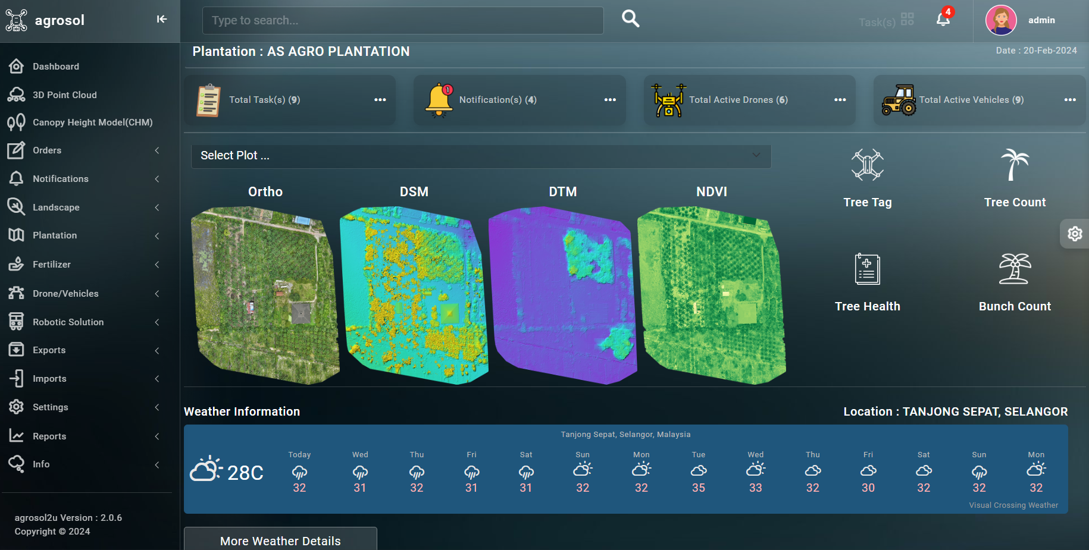Click the notification bell in header
Image resolution: width=1089 pixels, height=550 pixels.
[x=943, y=19]
